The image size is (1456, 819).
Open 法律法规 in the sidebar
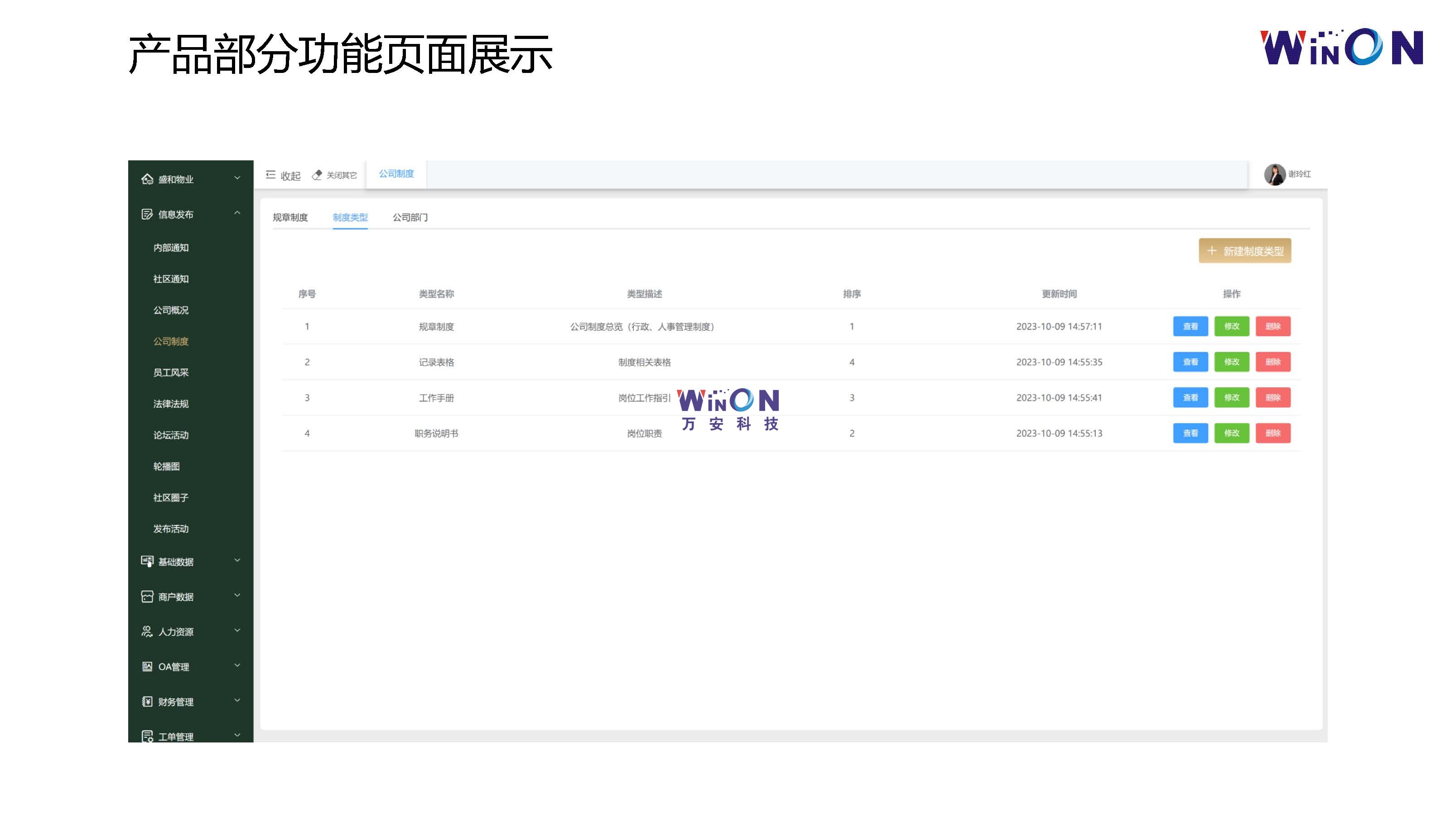pyautogui.click(x=171, y=404)
